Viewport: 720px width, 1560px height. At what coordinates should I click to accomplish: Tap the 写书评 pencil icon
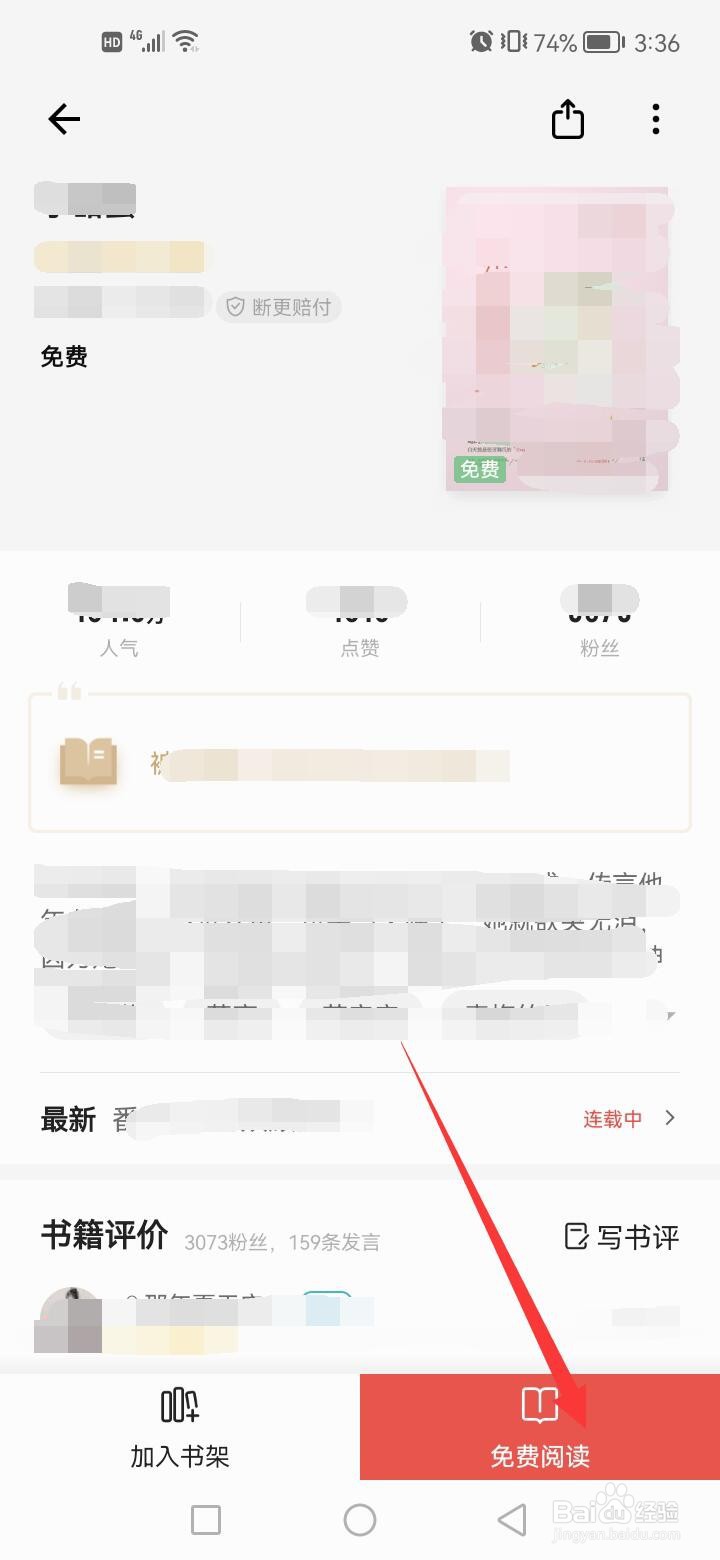pyautogui.click(x=576, y=1236)
